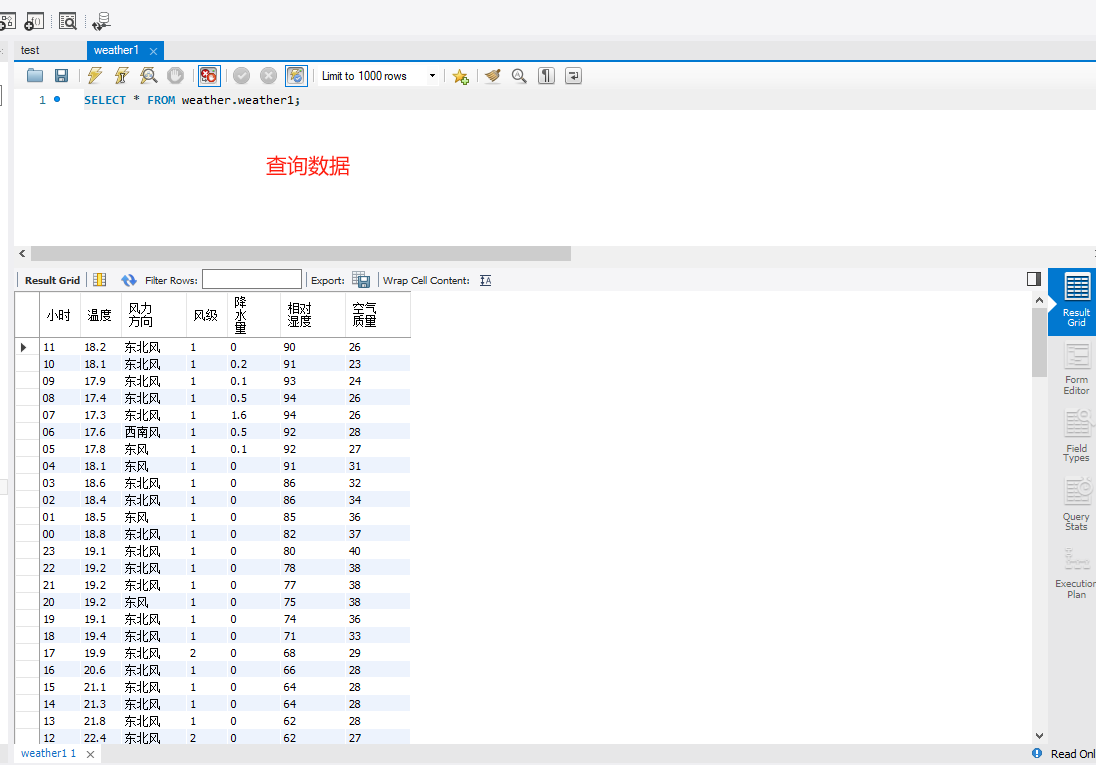This screenshot has height=765, width=1096.
Task: Select temperature cell 22.4
Action: point(101,738)
